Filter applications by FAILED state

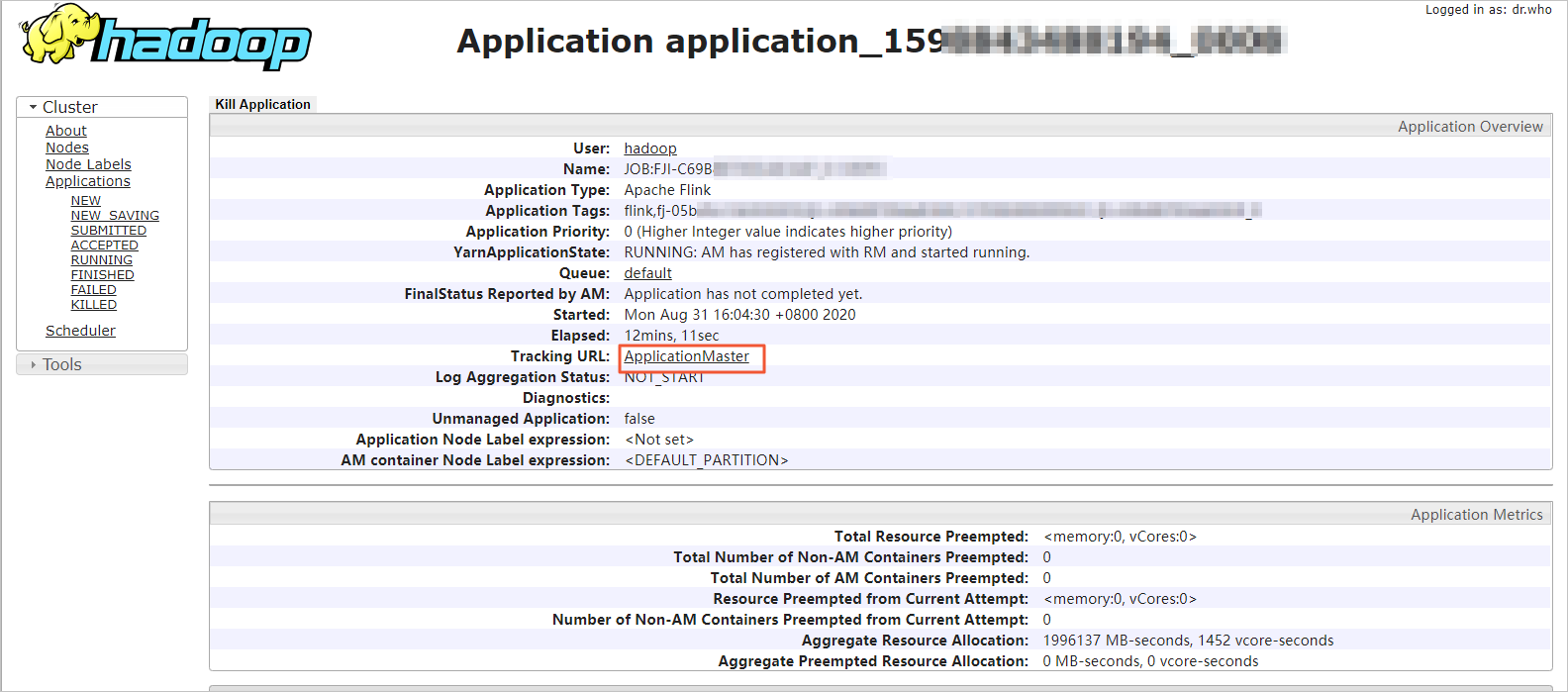(x=94, y=289)
